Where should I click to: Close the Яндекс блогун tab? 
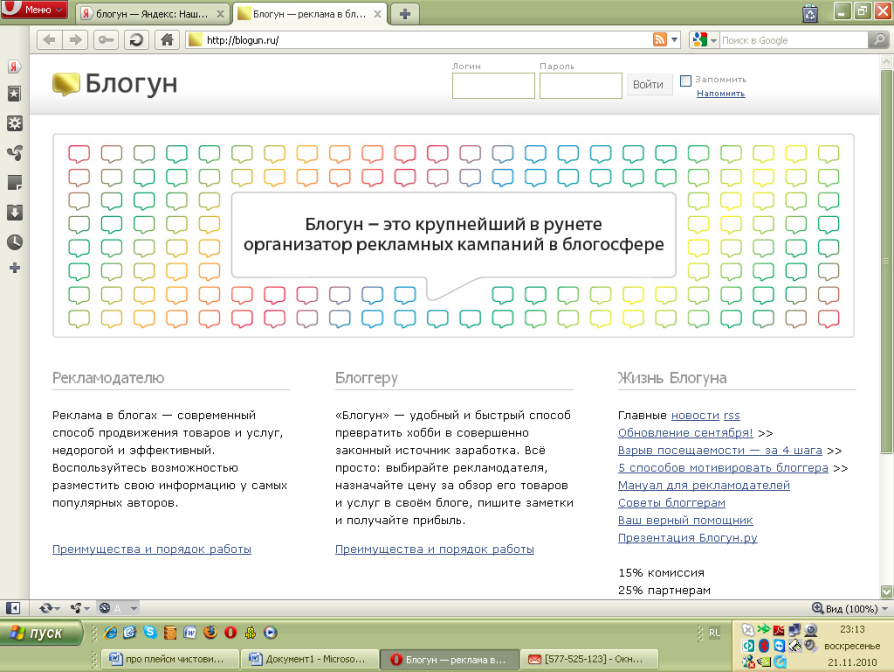coord(220,14)
